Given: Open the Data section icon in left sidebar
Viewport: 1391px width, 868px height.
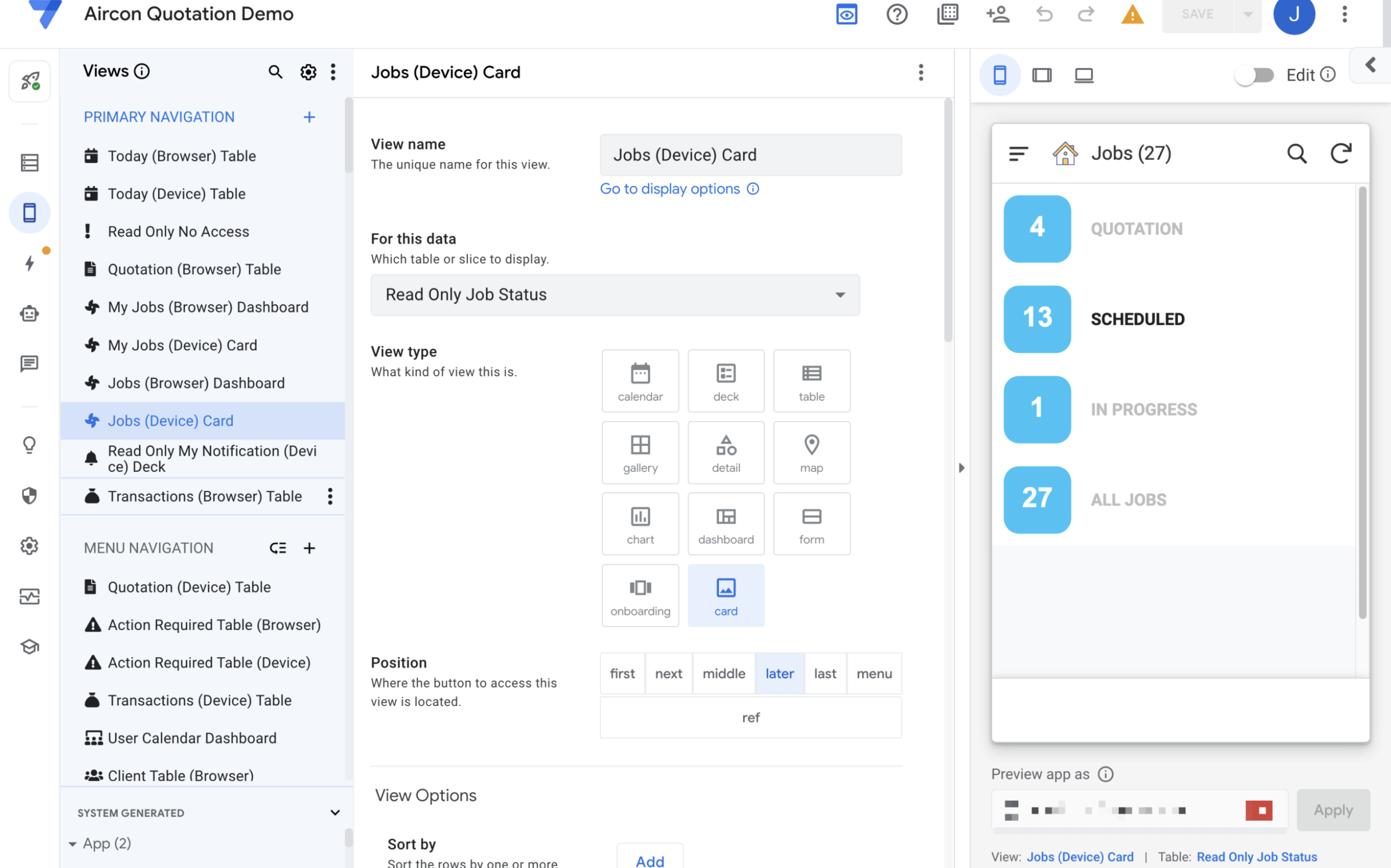Looking at the screenshot, I should click(30, 162).
